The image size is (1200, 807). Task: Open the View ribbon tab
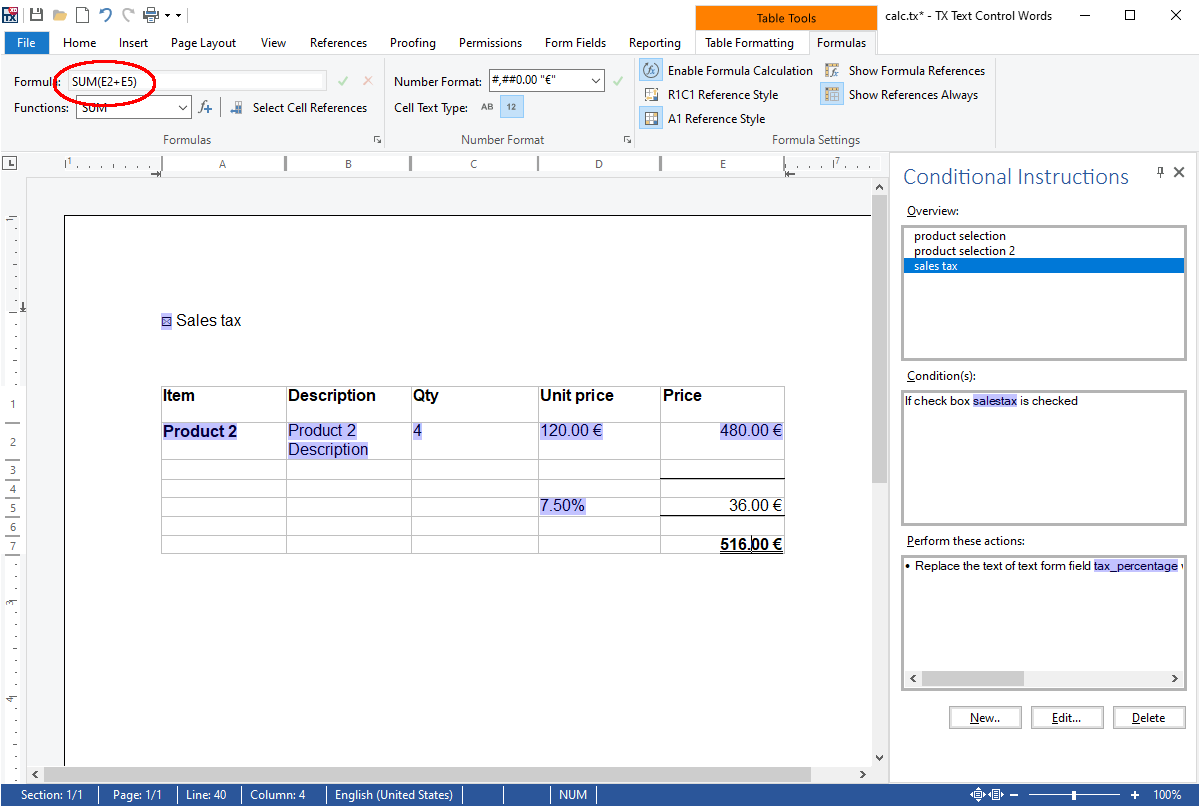pos(273,43)
